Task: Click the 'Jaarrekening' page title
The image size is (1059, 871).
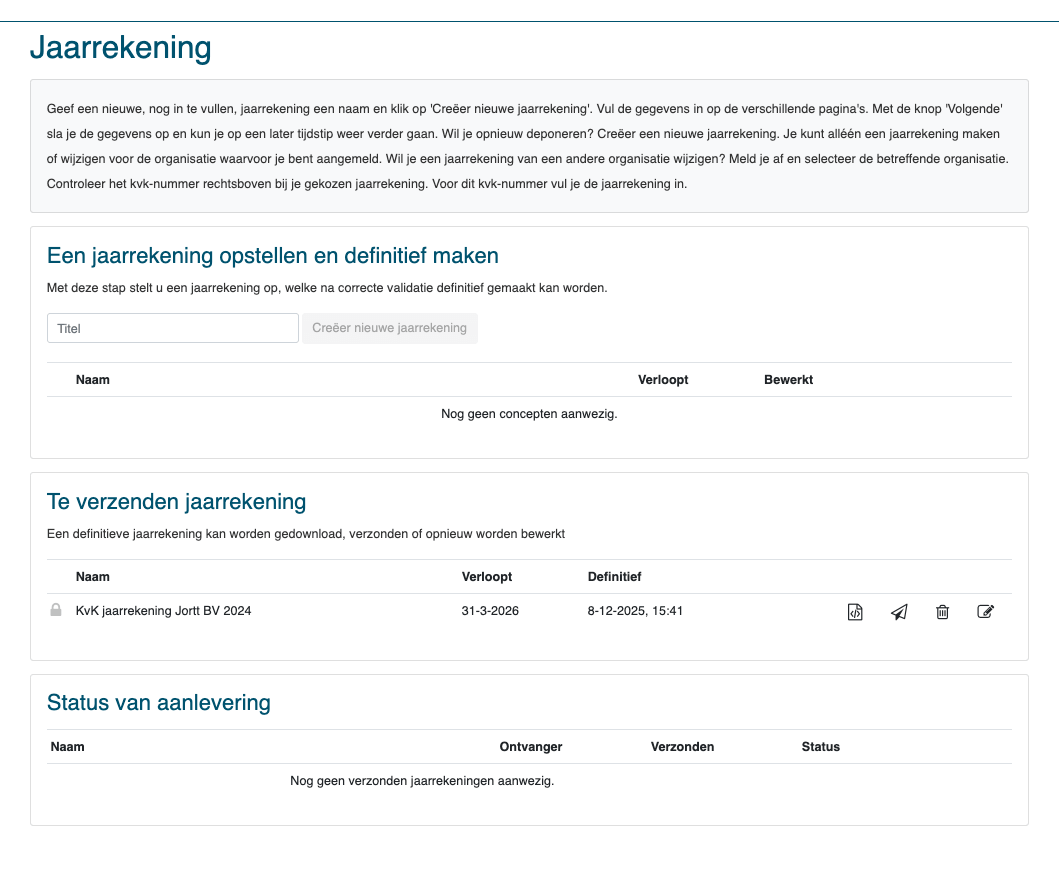Action: point(121,48)
